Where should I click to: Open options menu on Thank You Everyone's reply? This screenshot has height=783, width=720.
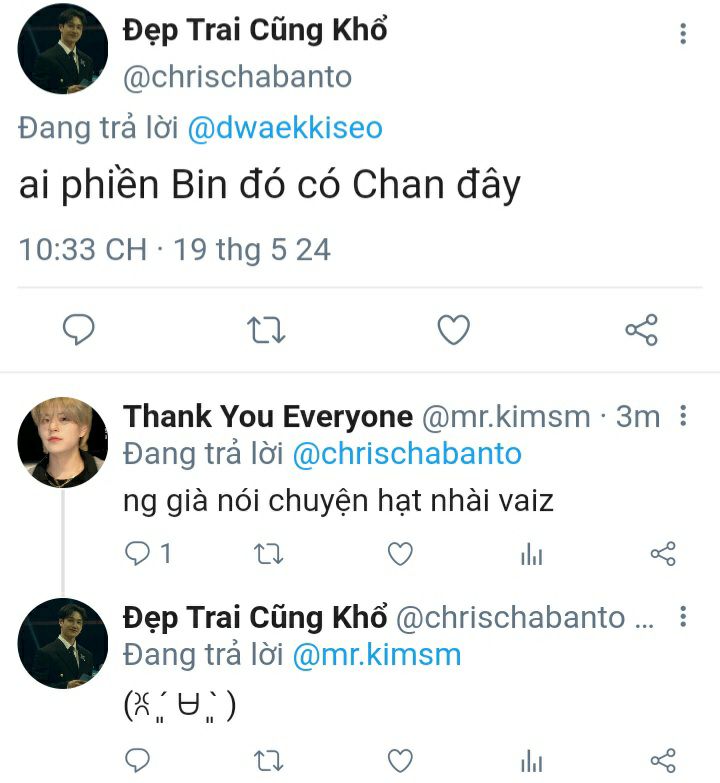click(683, 415)
